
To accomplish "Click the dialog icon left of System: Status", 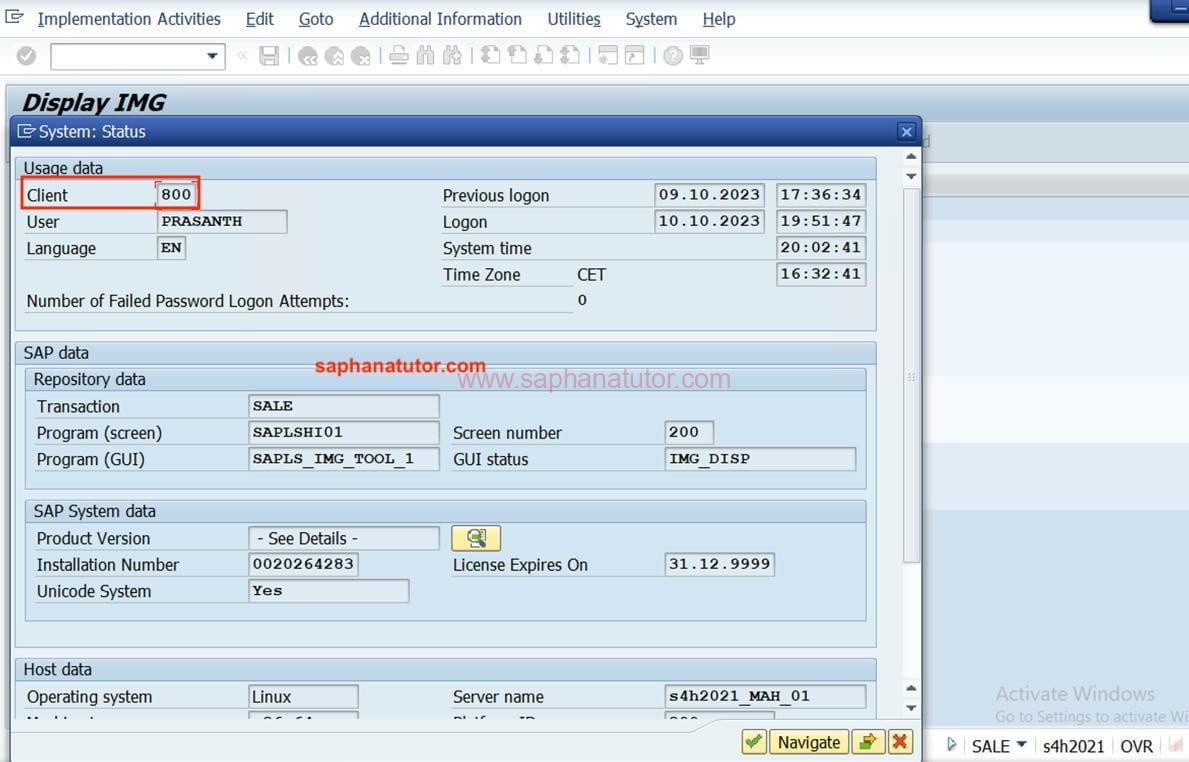I will [x=27, y=131].
